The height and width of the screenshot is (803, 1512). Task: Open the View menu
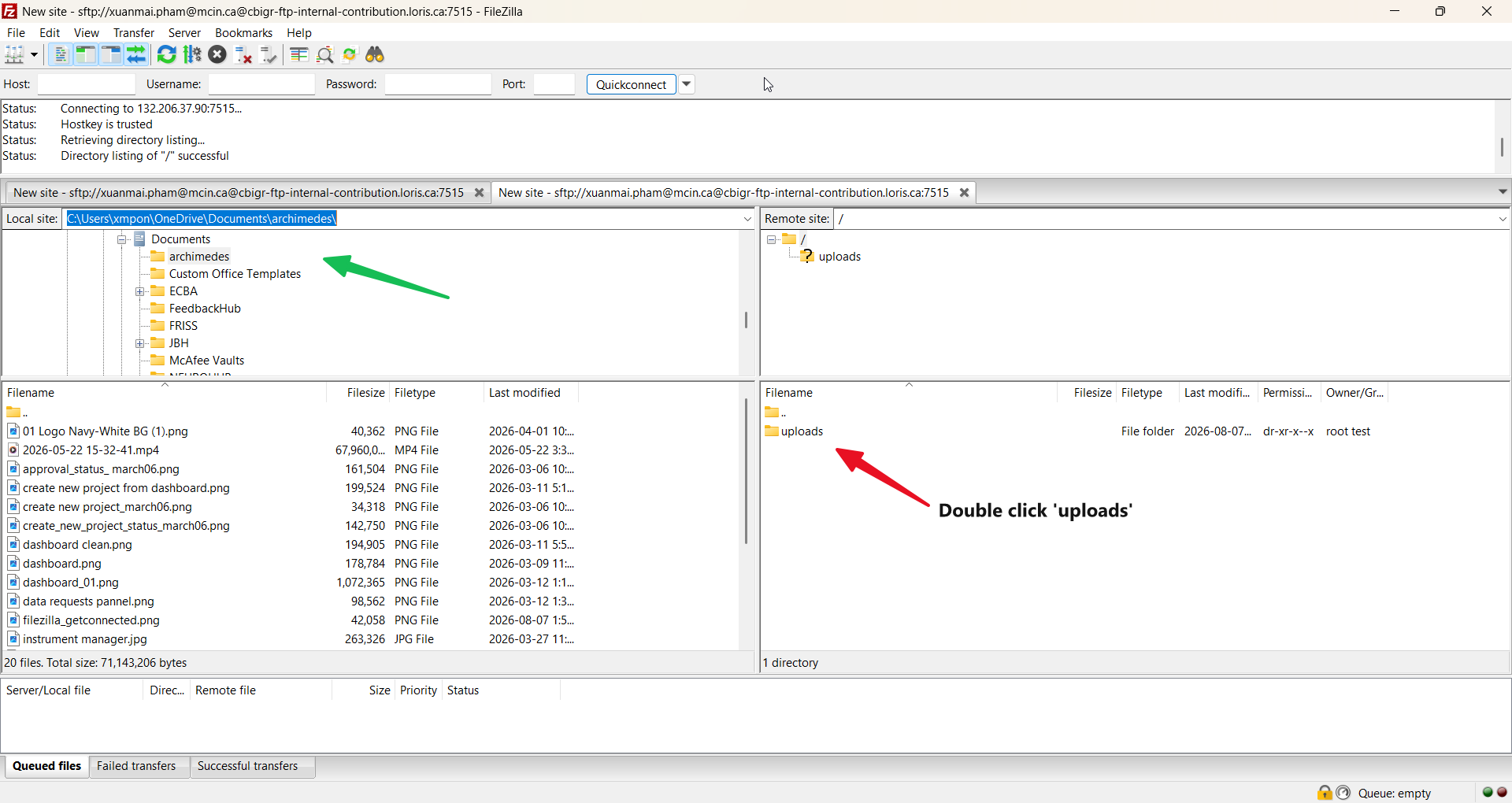[87, 32]
